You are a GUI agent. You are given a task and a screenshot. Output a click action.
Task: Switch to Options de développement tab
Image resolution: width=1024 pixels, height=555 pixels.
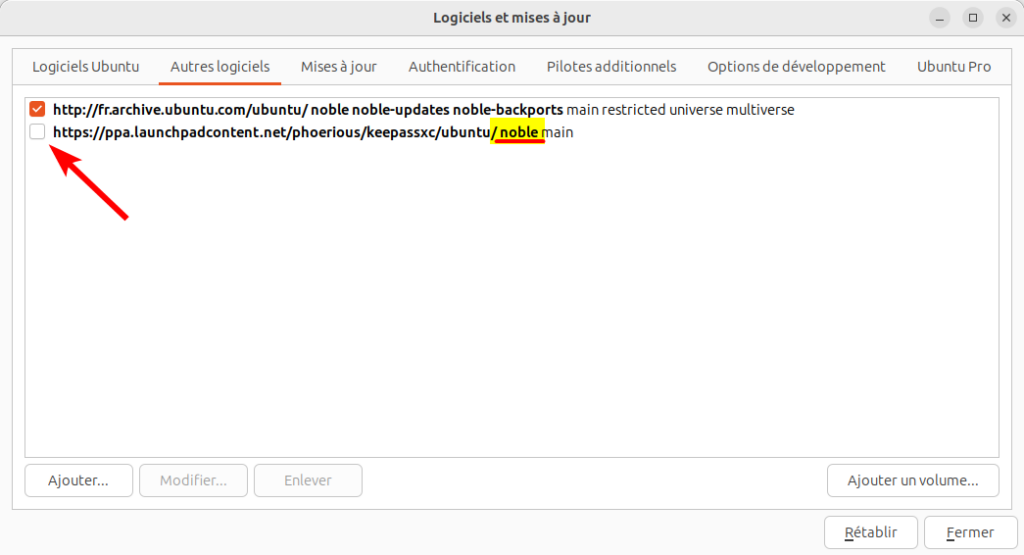(796, 67)
